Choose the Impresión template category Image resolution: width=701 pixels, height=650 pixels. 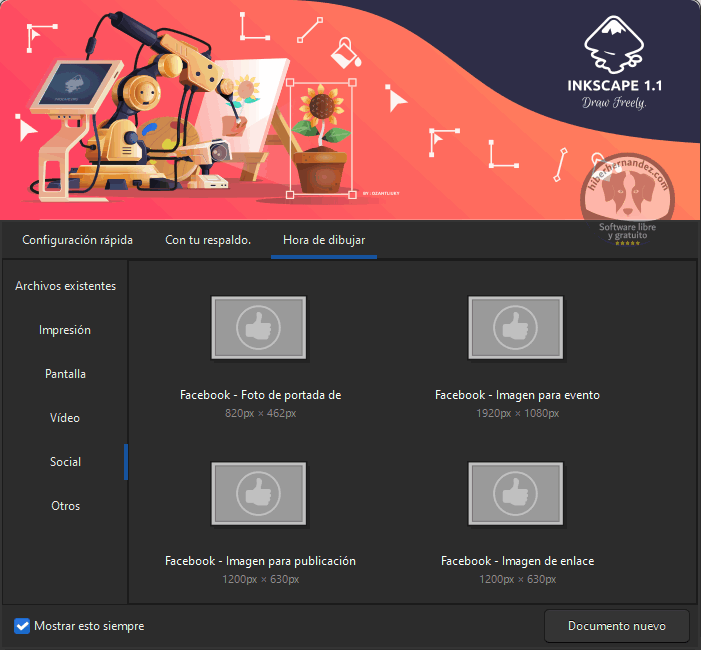click(65, 330)
